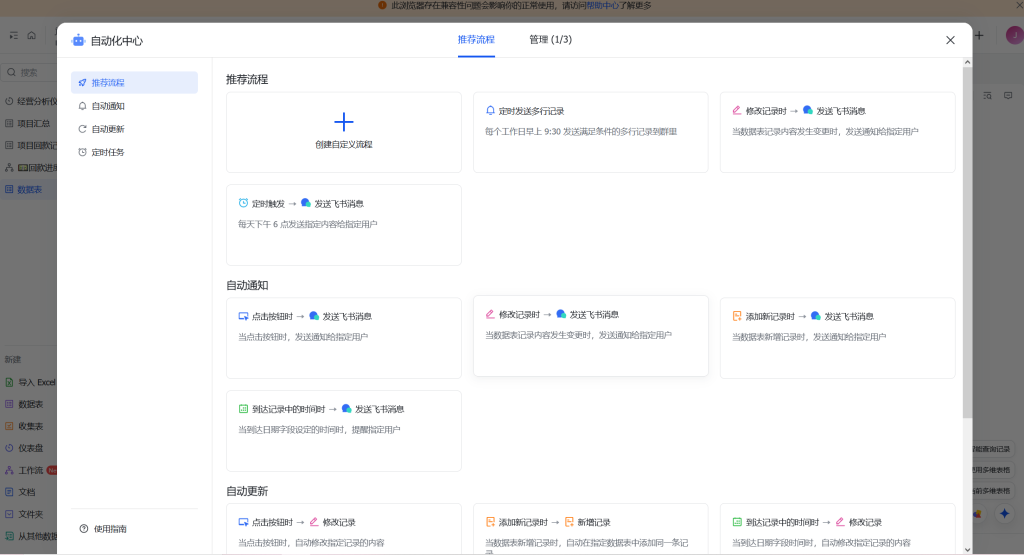Screen dimensions: 1024x555
Task: Click the clock icon next to 定时任务
Action: pos(82,152)
